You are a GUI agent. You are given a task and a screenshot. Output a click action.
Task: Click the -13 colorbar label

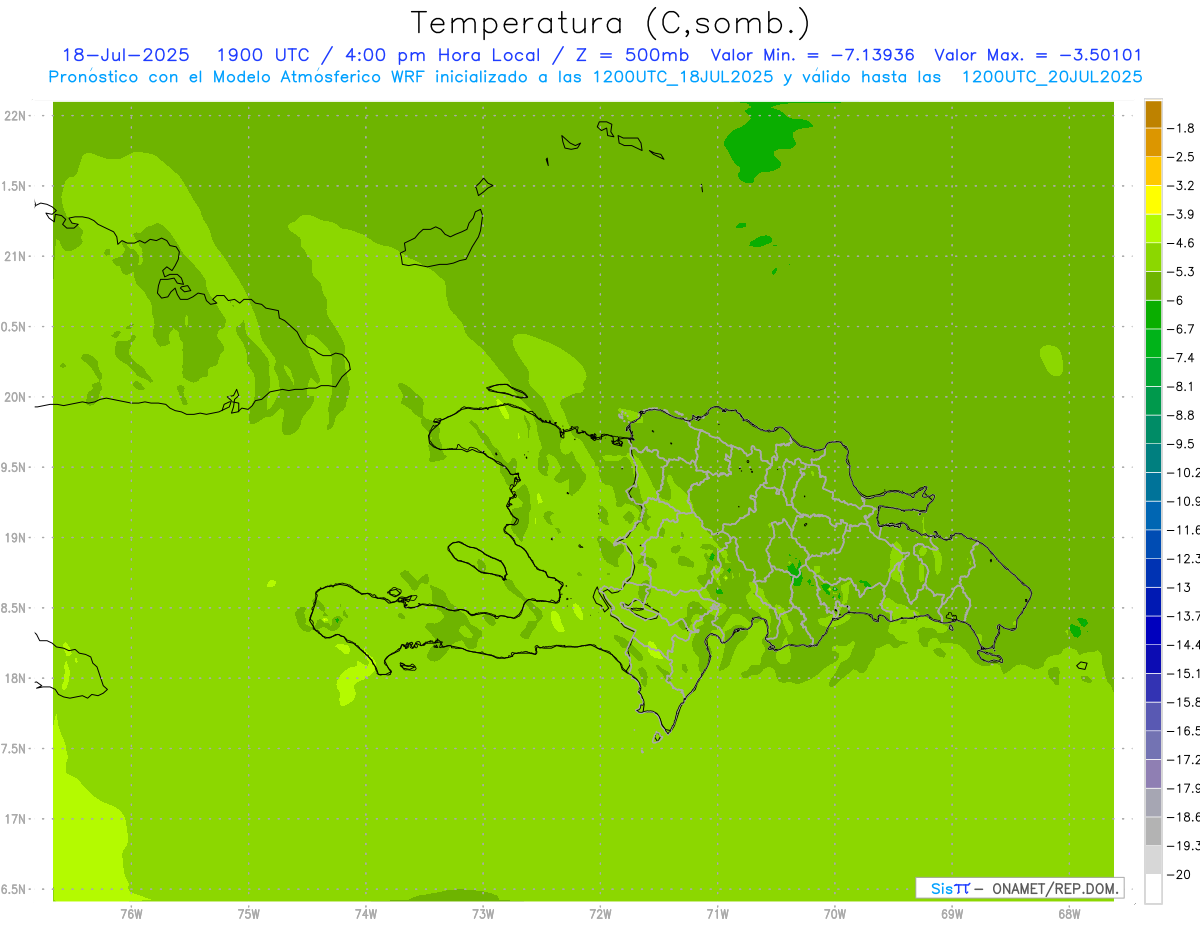[1179, 587]
